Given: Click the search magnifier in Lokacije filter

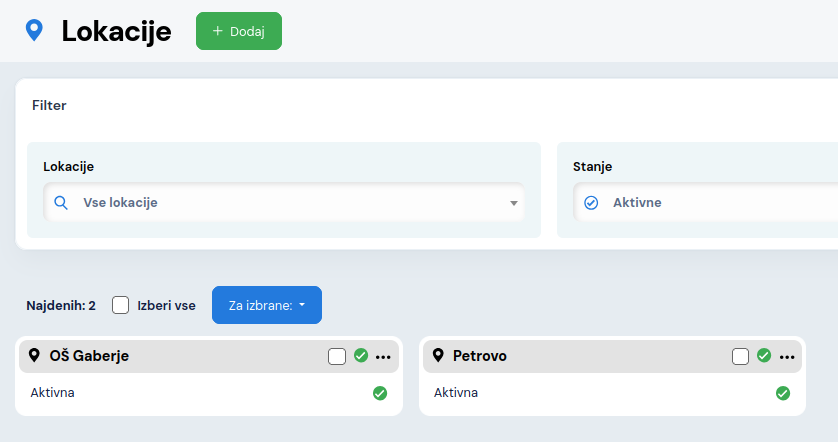Looking at the screenshot, I should (x=61, y=203).
